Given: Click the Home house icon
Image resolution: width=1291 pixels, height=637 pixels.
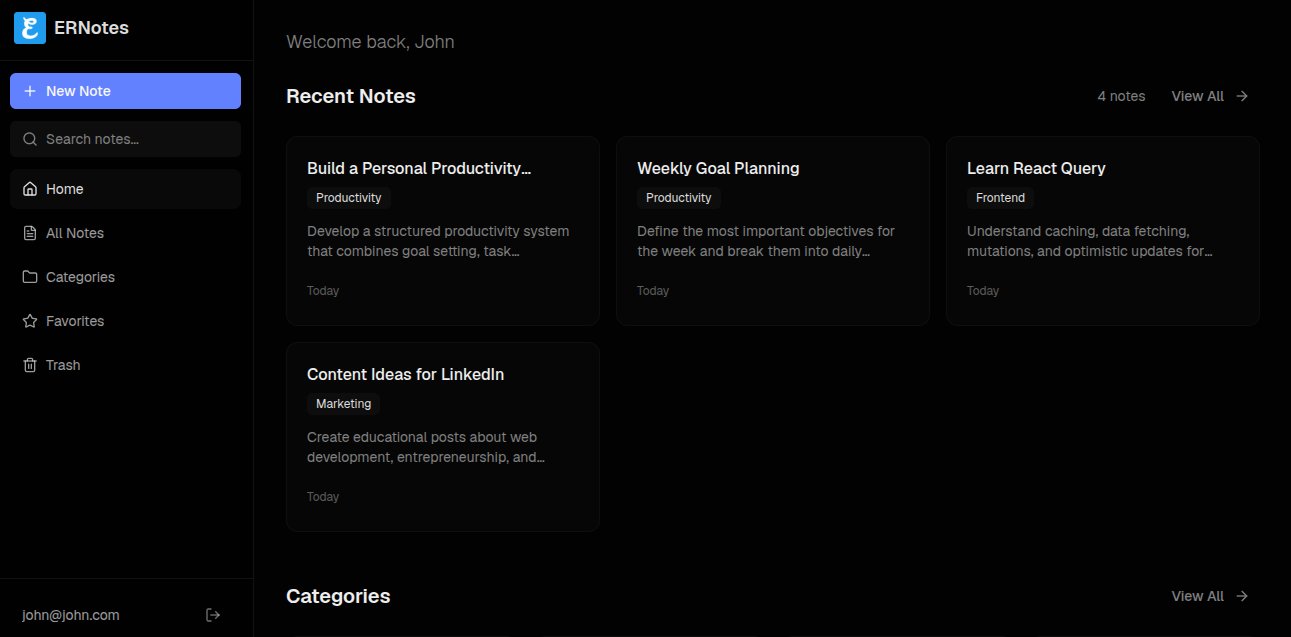Looking at the screenshot, I should click(x=30, y=189).
